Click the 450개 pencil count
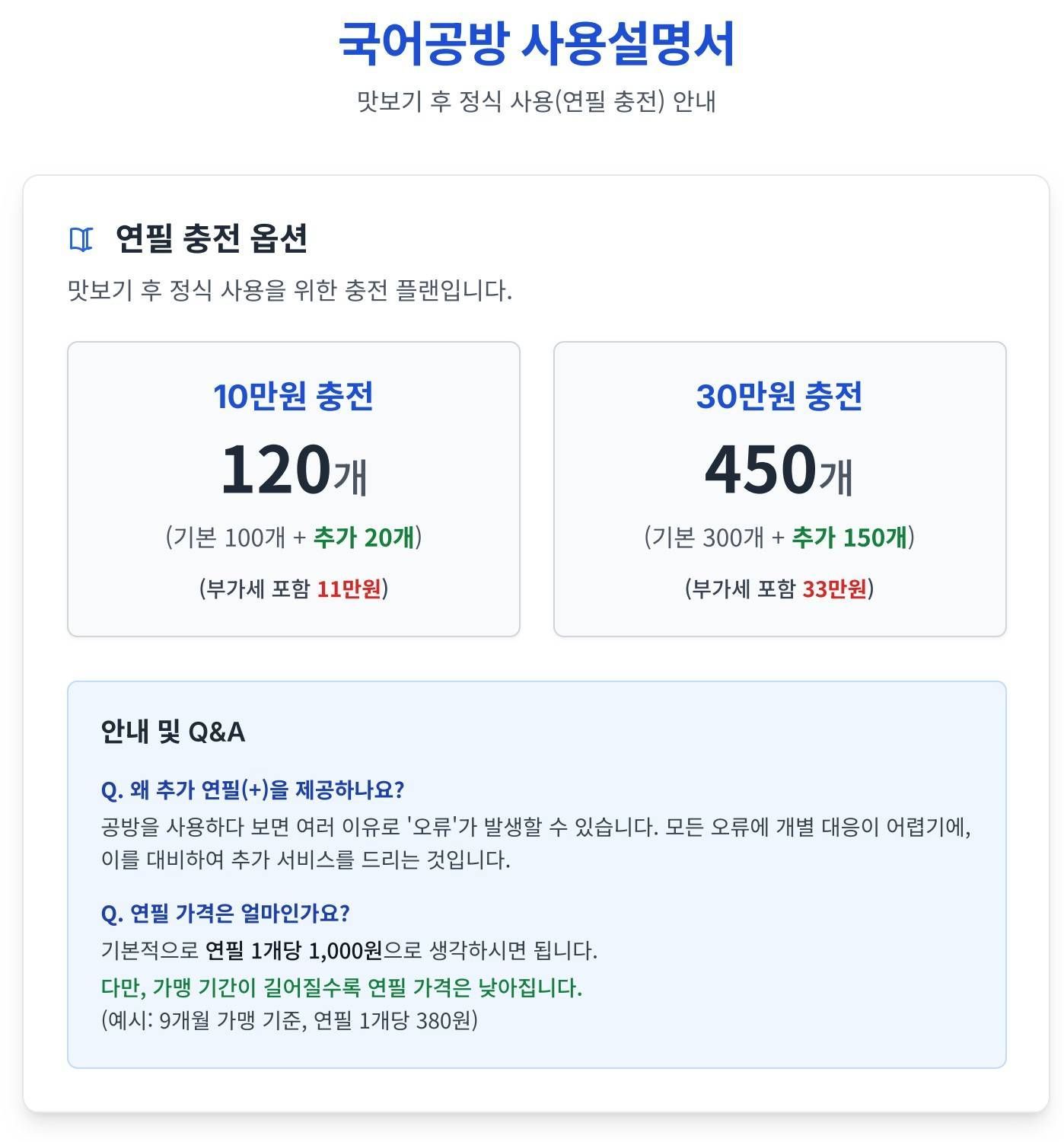The width and height of the screenshot is (1064, 1142). coord(779,470)
